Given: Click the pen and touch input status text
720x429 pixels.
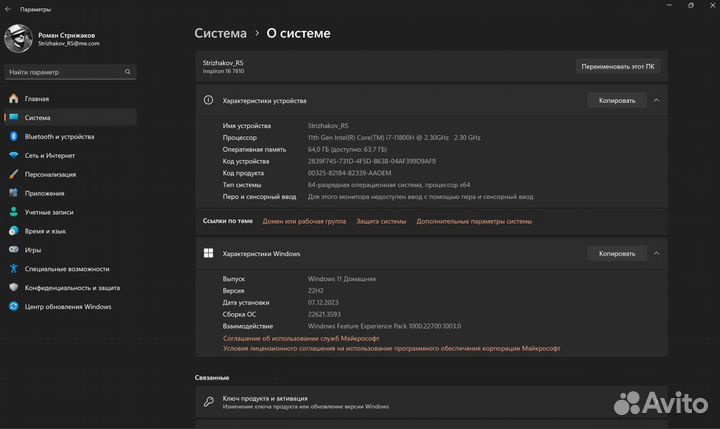Looking at the screenshot, I should (421, 197).
